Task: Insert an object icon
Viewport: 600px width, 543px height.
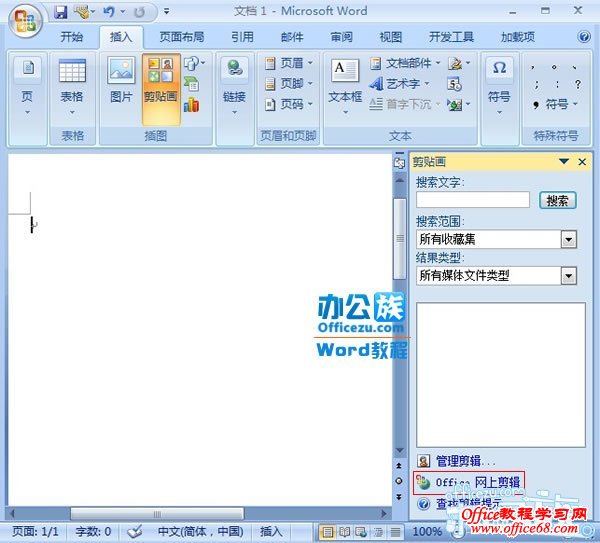Action: pyautogui.click(x=459, y=104)
